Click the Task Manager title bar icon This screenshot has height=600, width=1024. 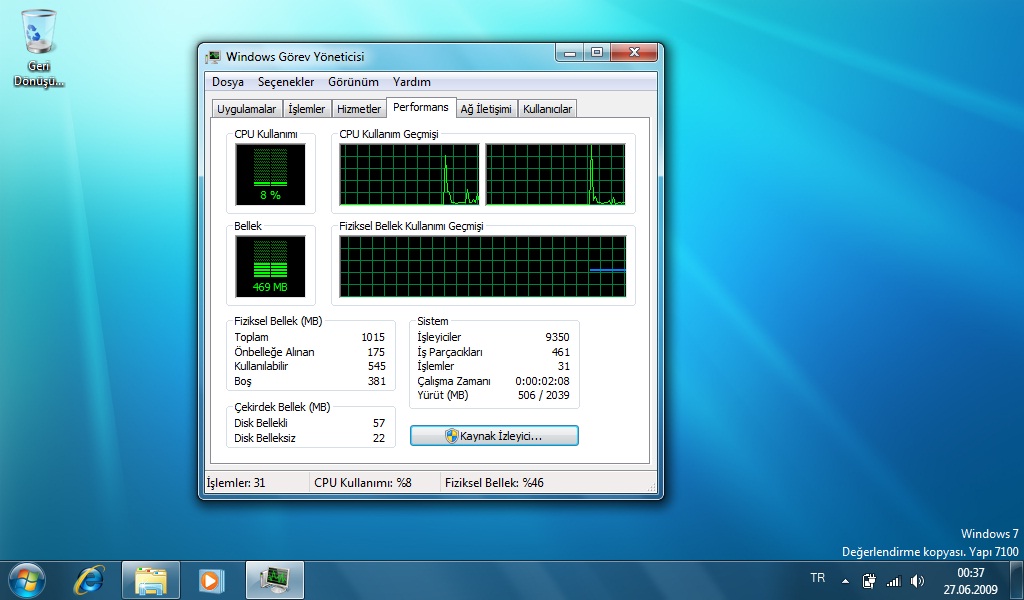[x=213, y=57]
